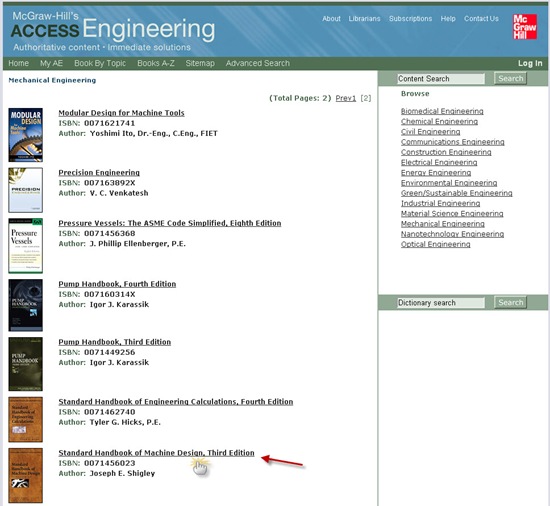
Task: Open Precision Engineering book title
Action: tap(99, 173)
